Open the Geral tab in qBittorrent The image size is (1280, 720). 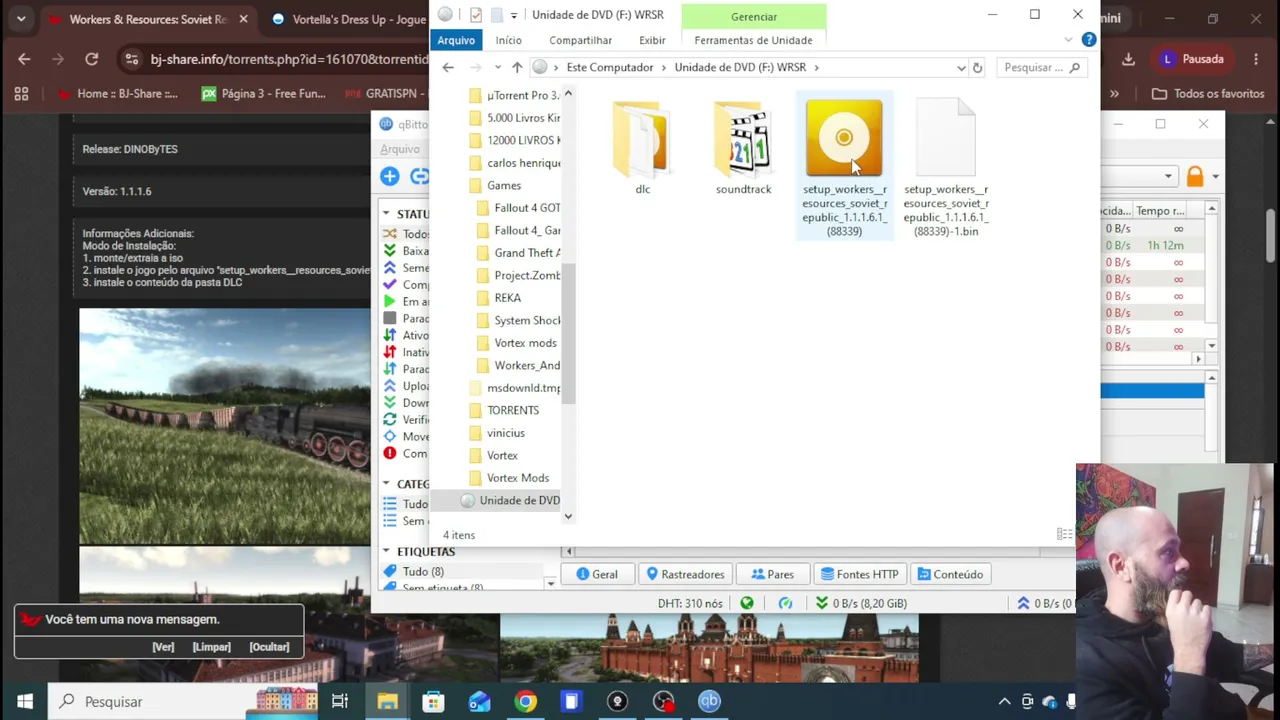[x=597, y=574]
